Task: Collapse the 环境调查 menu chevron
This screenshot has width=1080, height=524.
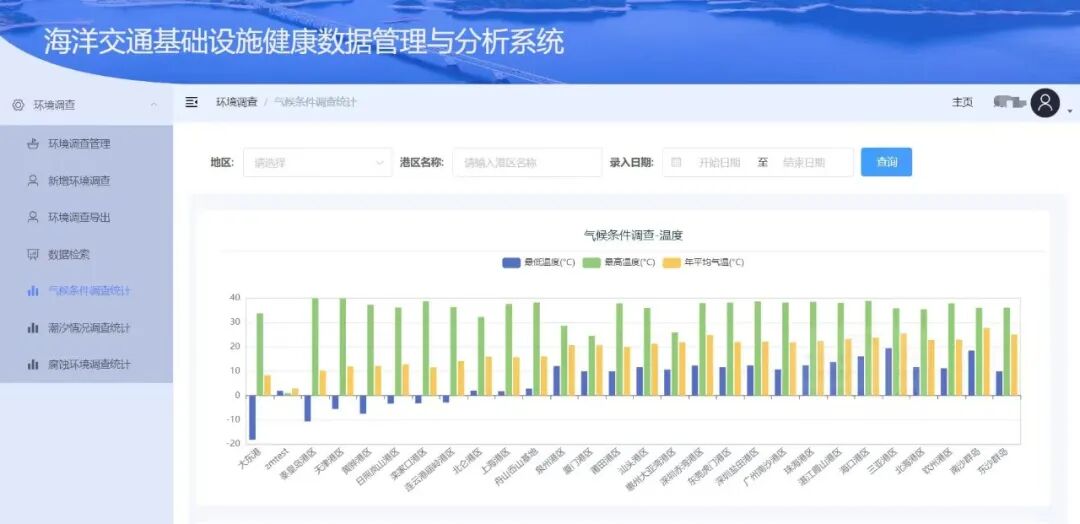Action: 153,105
